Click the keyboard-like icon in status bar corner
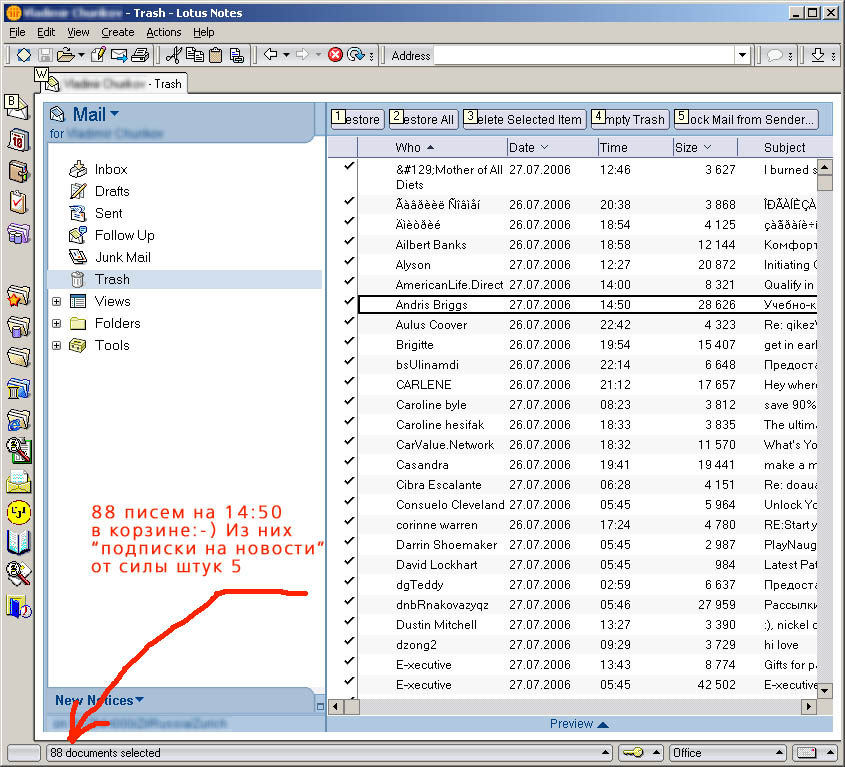The width and height of the screenshot is (845, 767). [806, 752]
